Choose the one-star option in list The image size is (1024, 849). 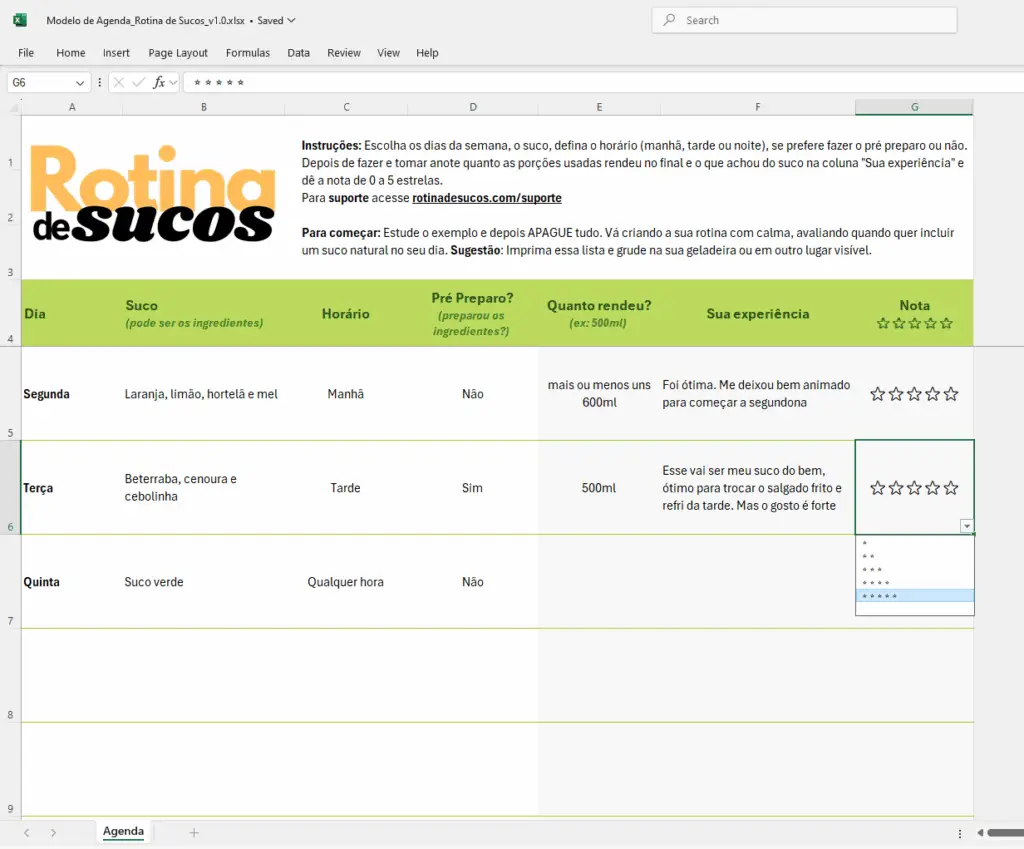[914, 543]
